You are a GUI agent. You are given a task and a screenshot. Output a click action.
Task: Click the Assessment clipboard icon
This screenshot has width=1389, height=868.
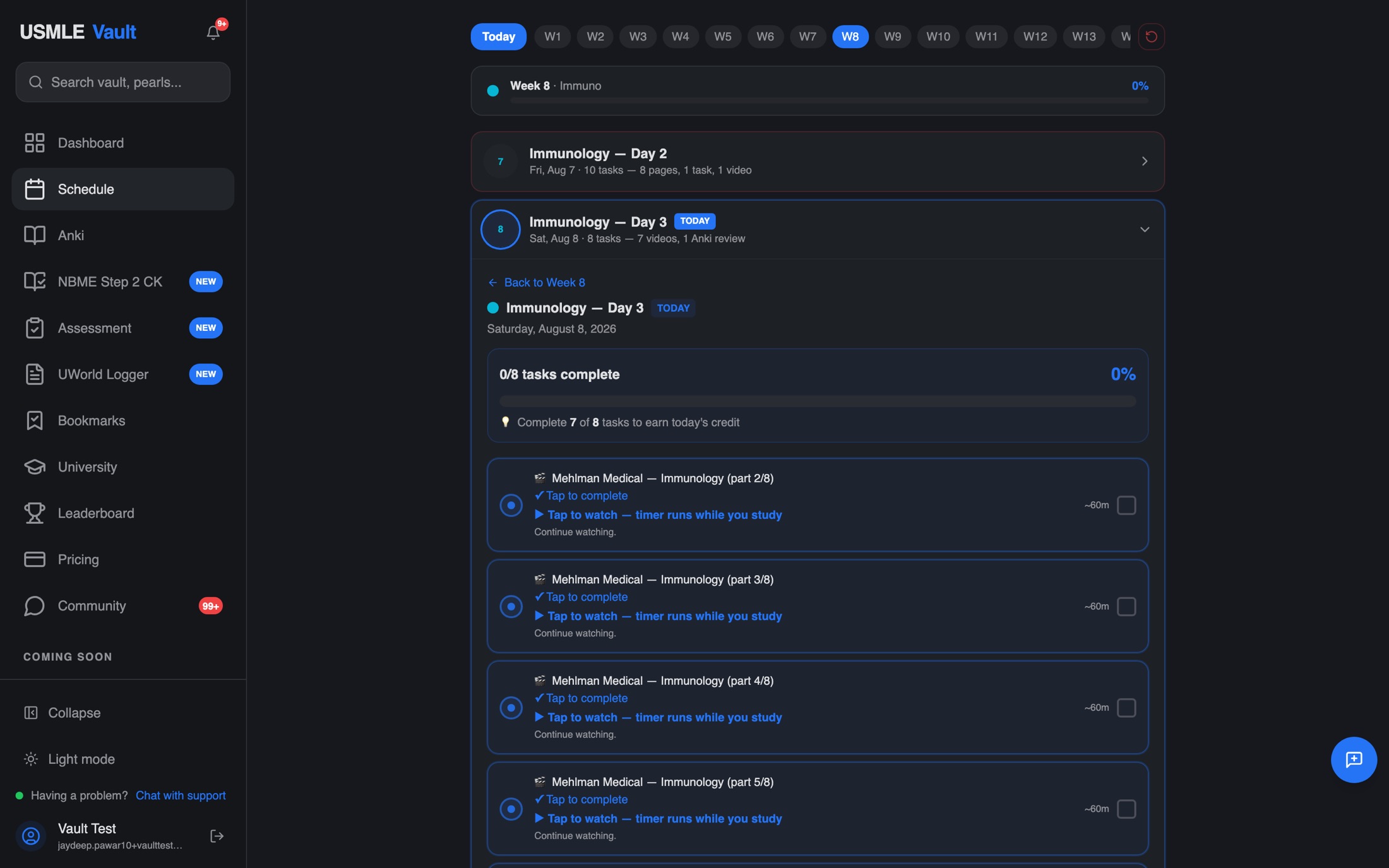click(x=35, y=328)
